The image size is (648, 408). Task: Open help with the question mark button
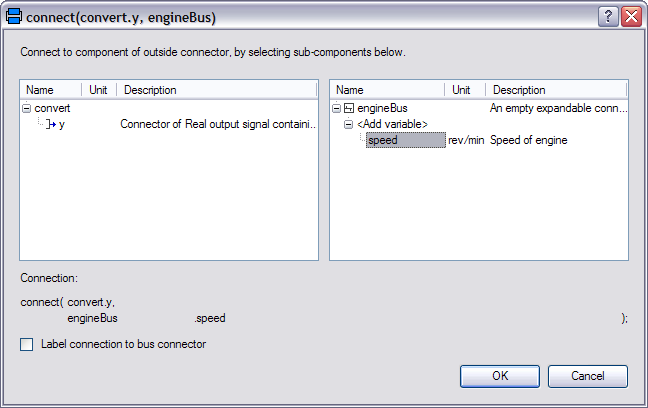click(x=609, y=17)
